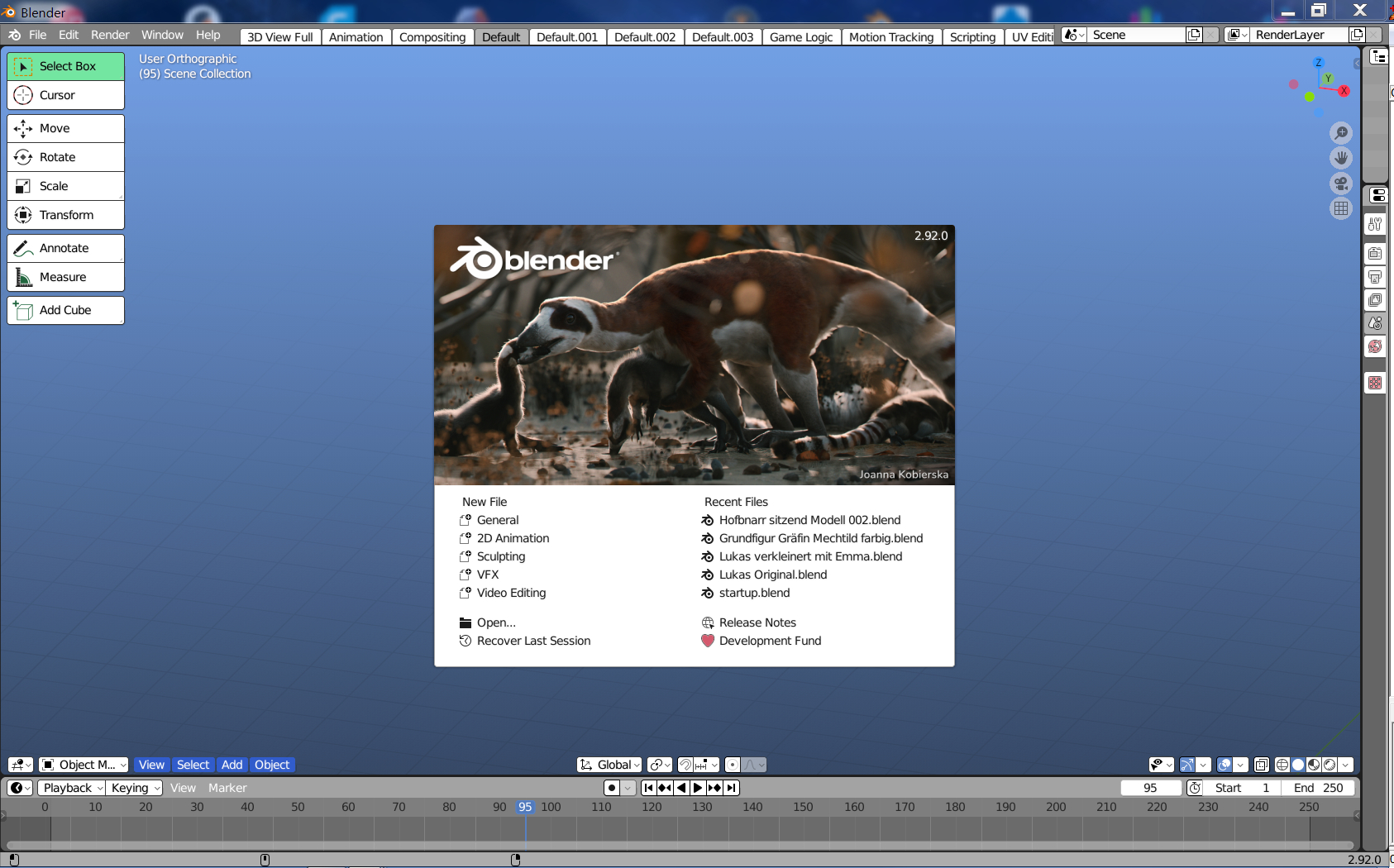The height and width of the screenshot is (868, 1394).
Task: Open the World properties tab icon
Action: click(x=1375, y=346)
